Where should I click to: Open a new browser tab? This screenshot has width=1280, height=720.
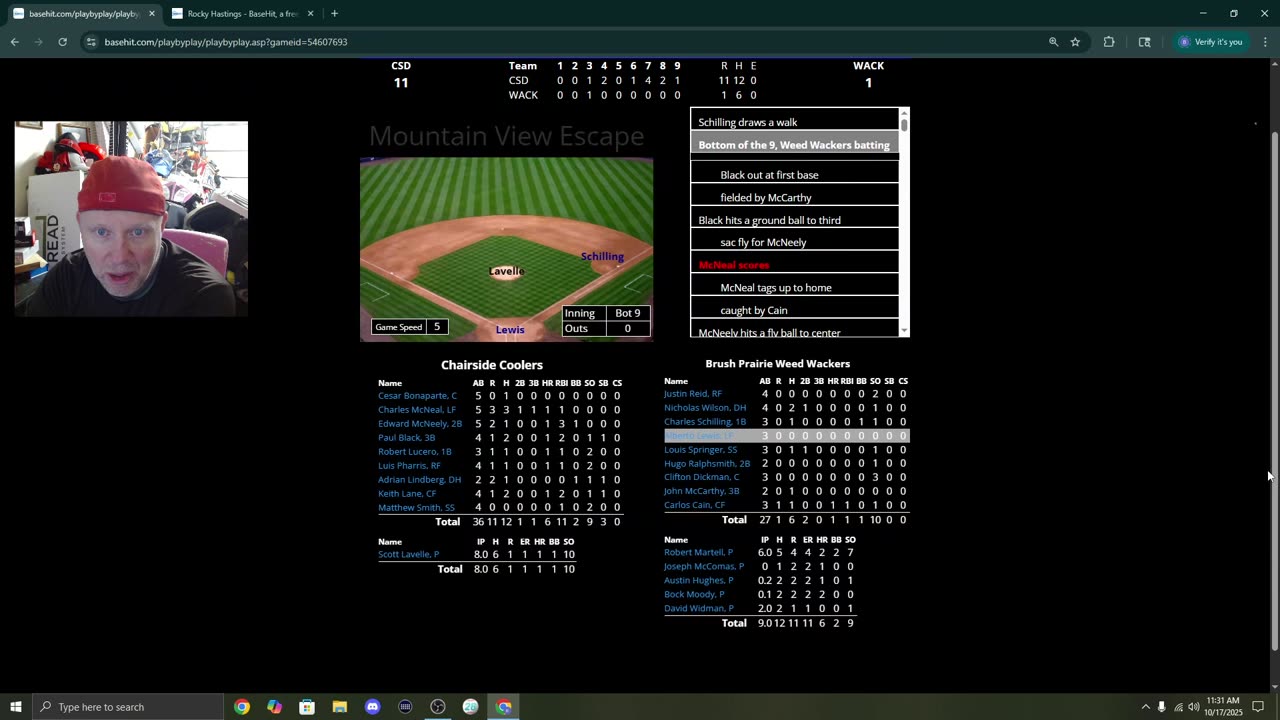pyautogui.click(x=334, y=14)
